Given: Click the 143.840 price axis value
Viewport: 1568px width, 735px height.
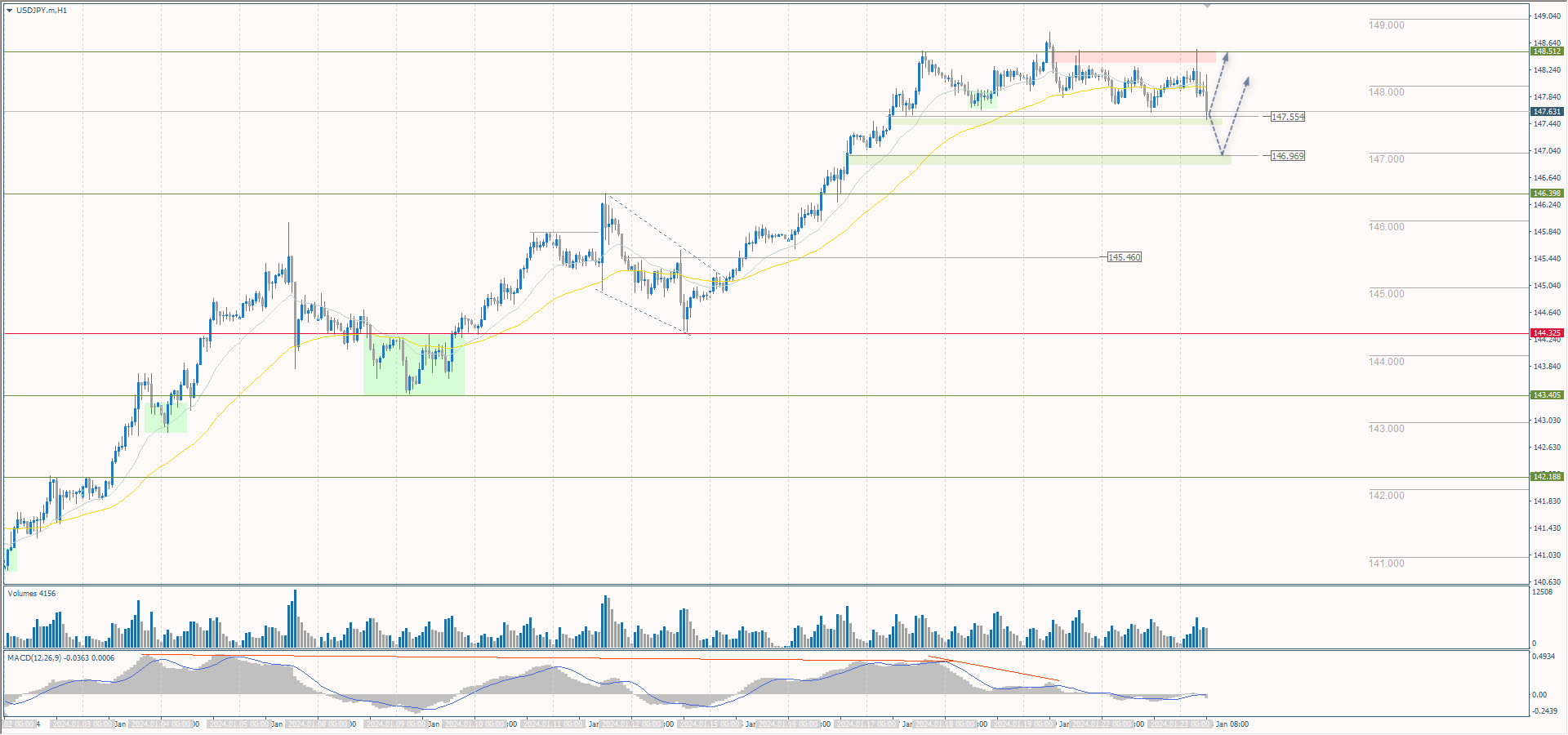Looking at the screenshot, I should point(1547,367).
